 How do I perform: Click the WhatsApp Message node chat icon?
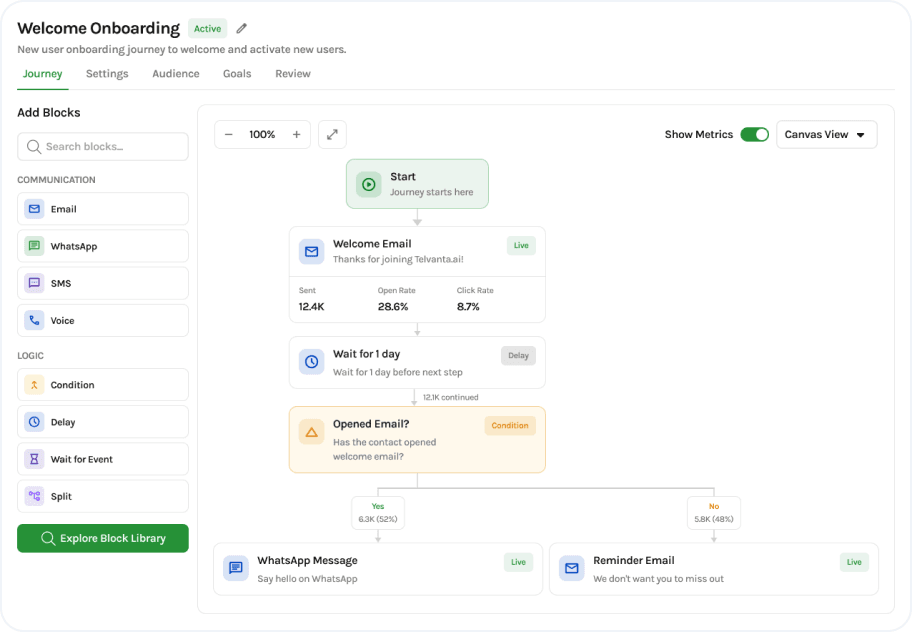click(236, 567)
